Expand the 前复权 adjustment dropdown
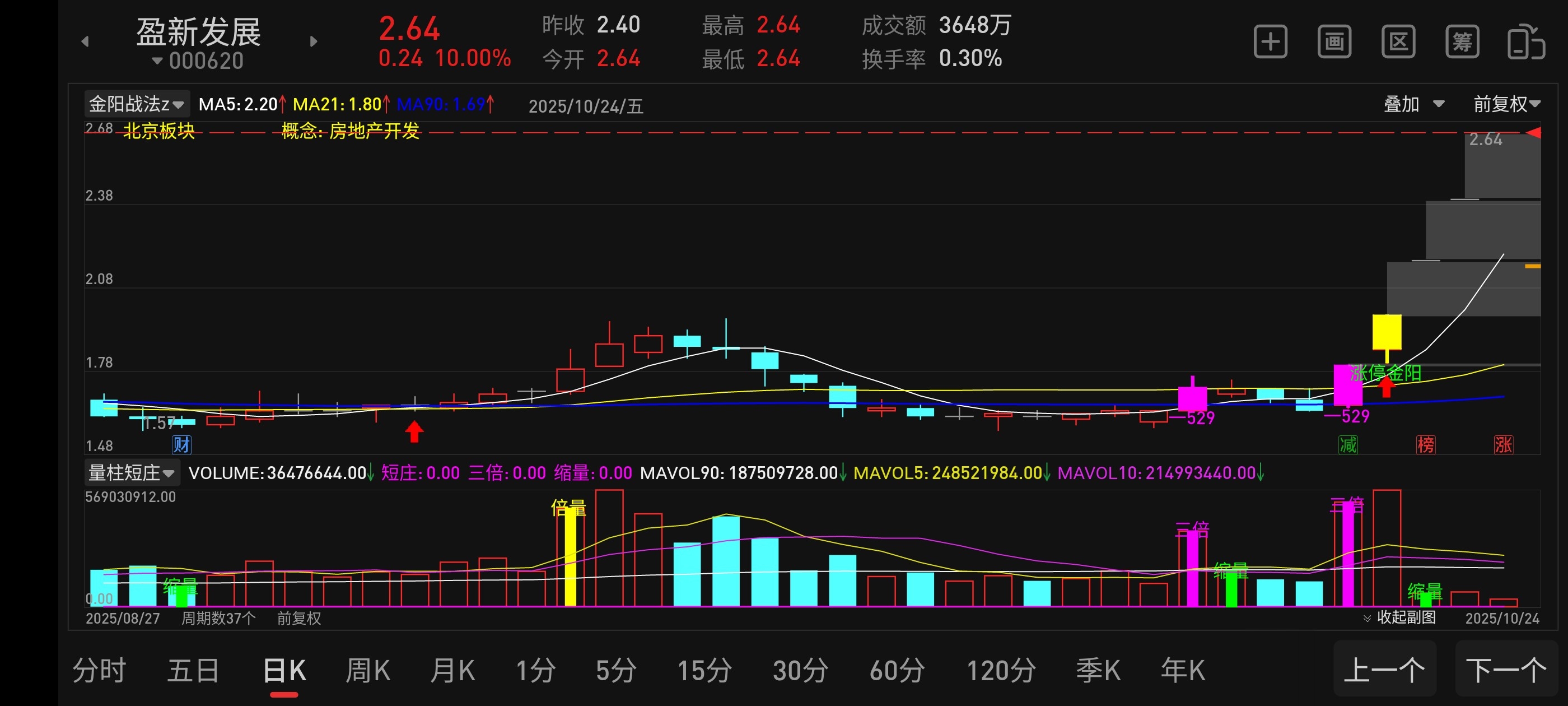This screenshot has height=706, width=1568. point(1506,104)
